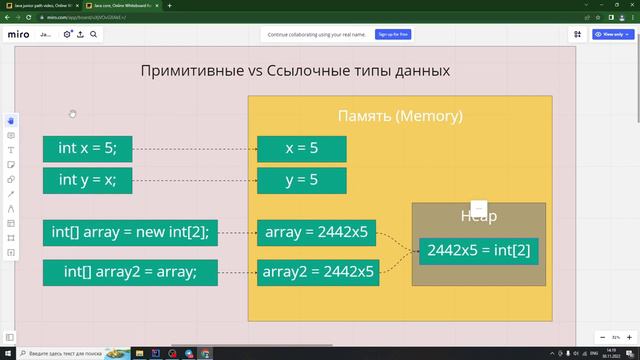Open the Windows Start menu
Viewport: 640px width, 360px height.
coord(8,353)
